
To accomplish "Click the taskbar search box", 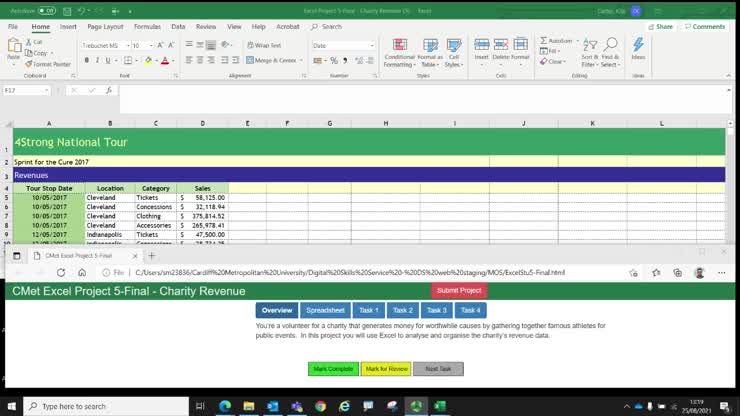I will 106,406.
